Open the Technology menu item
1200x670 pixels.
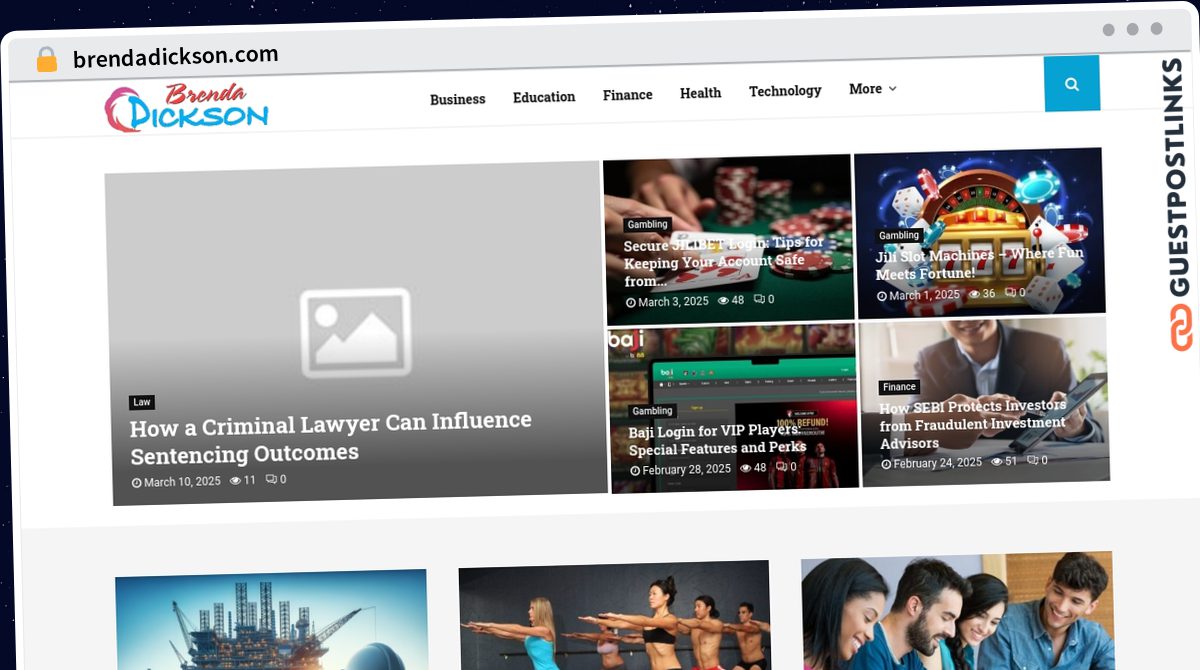coord(785,91)
